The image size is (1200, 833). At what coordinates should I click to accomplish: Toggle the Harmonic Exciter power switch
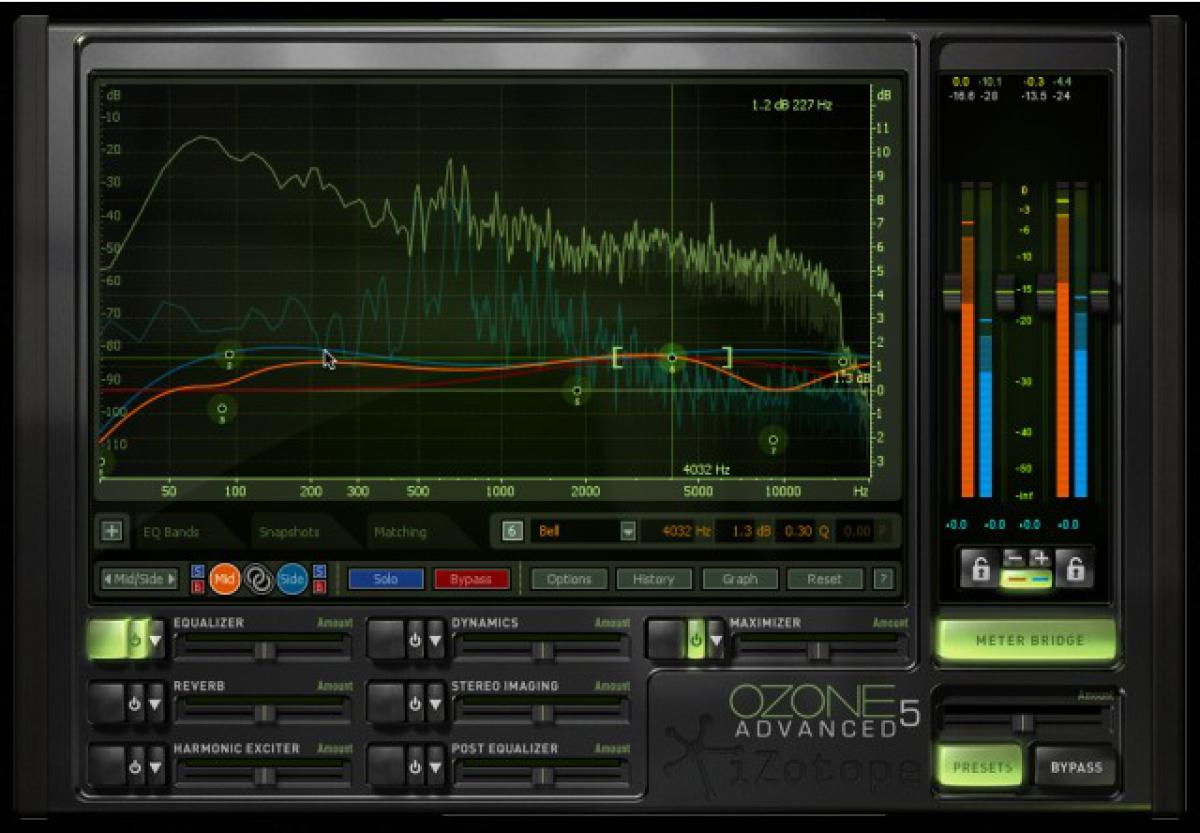(134, 767)
